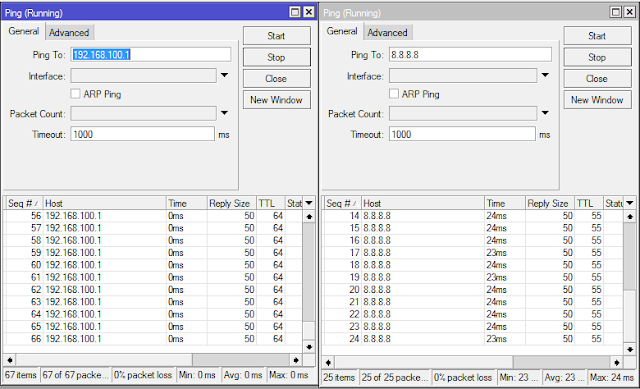Image resolution: width=640 pixels, height=389 pixels.
Task: Sort left table by Reply Size header
Action: point(231,203)
